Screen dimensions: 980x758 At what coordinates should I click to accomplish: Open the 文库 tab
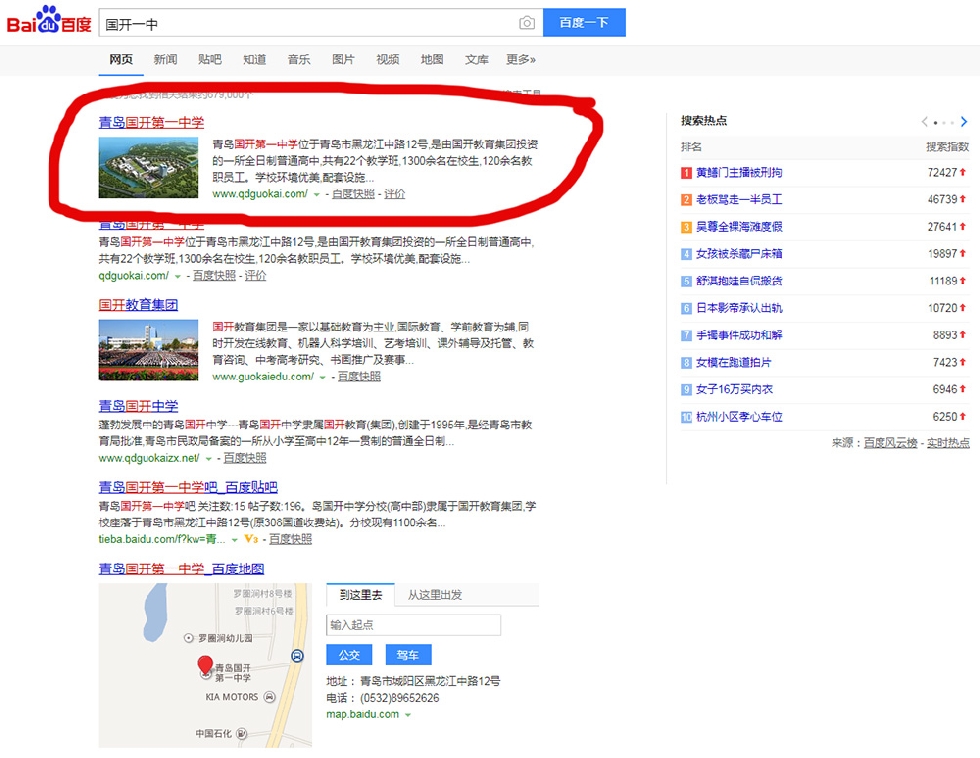click(x=476, y=59)
